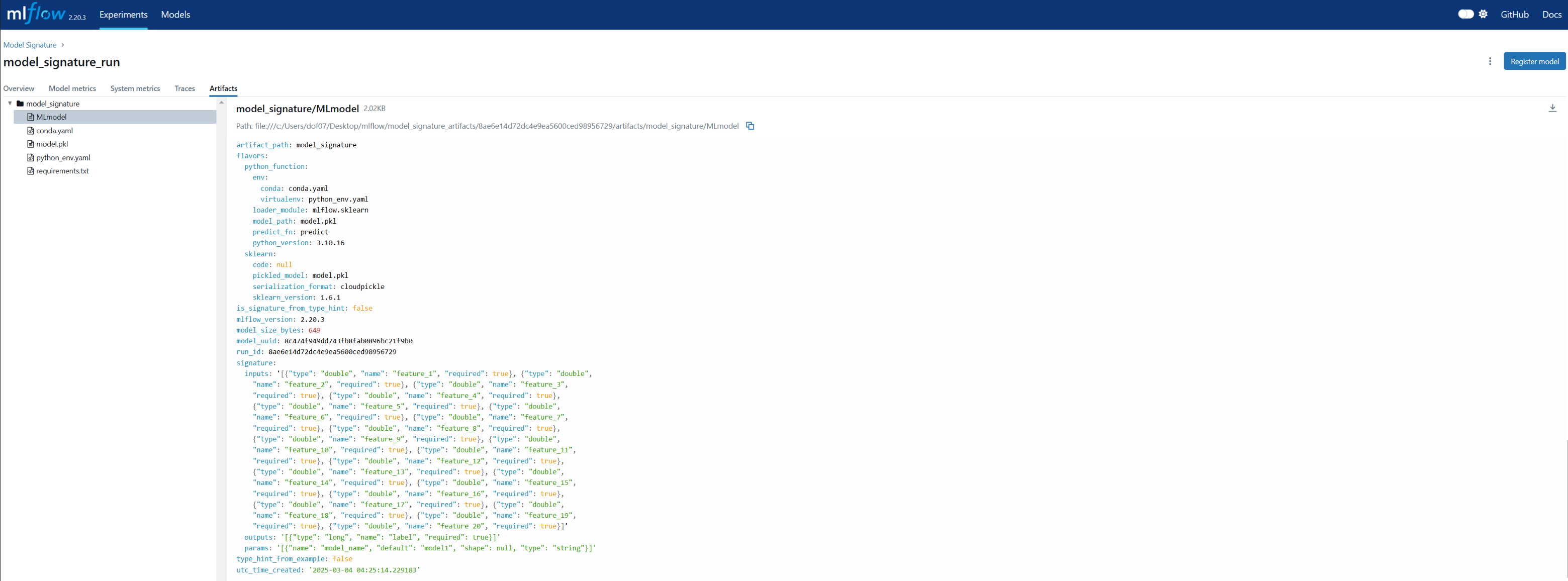This screenshot has height=581, width=1568.
Task: Click the artifact tree scroll-up arrow
Action: [x=222, y=103]
